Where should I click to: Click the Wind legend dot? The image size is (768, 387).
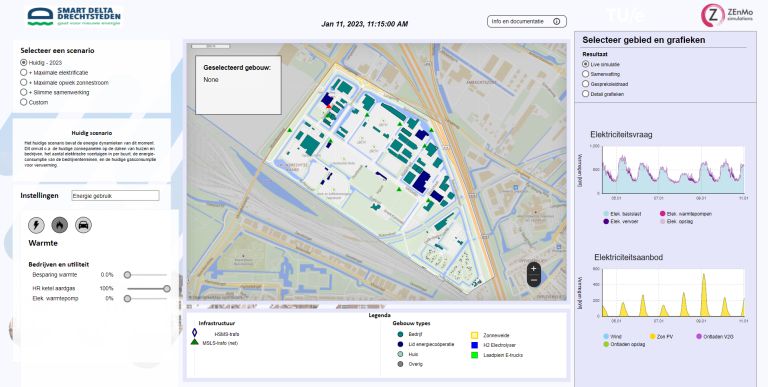coord(606,337)
